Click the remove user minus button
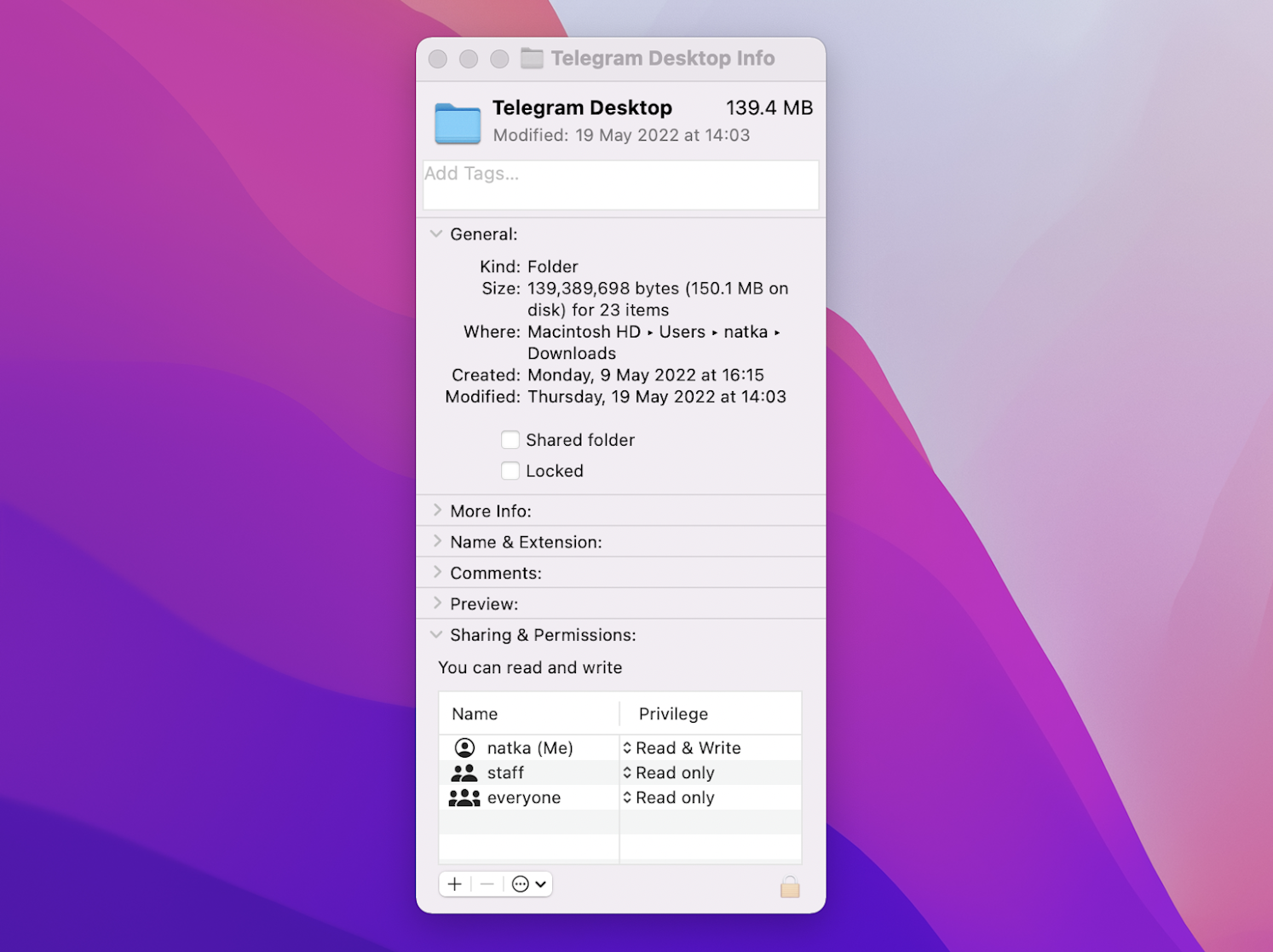This screenshot has width=1273, height=952. 486,884
